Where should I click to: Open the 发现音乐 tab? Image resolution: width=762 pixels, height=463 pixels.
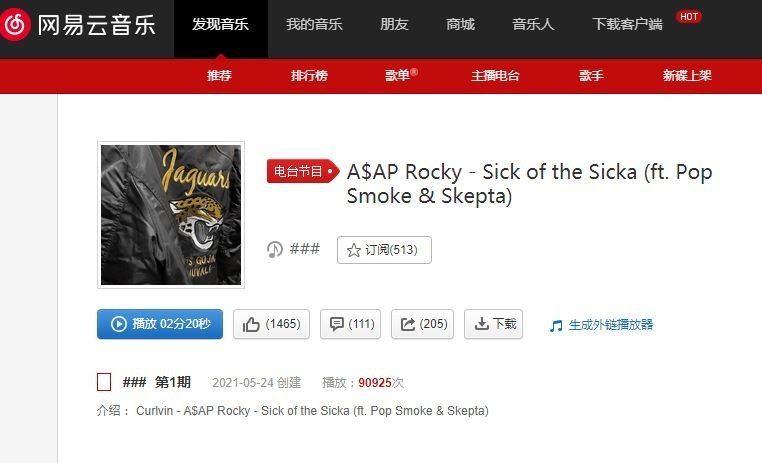coord(221,24)
